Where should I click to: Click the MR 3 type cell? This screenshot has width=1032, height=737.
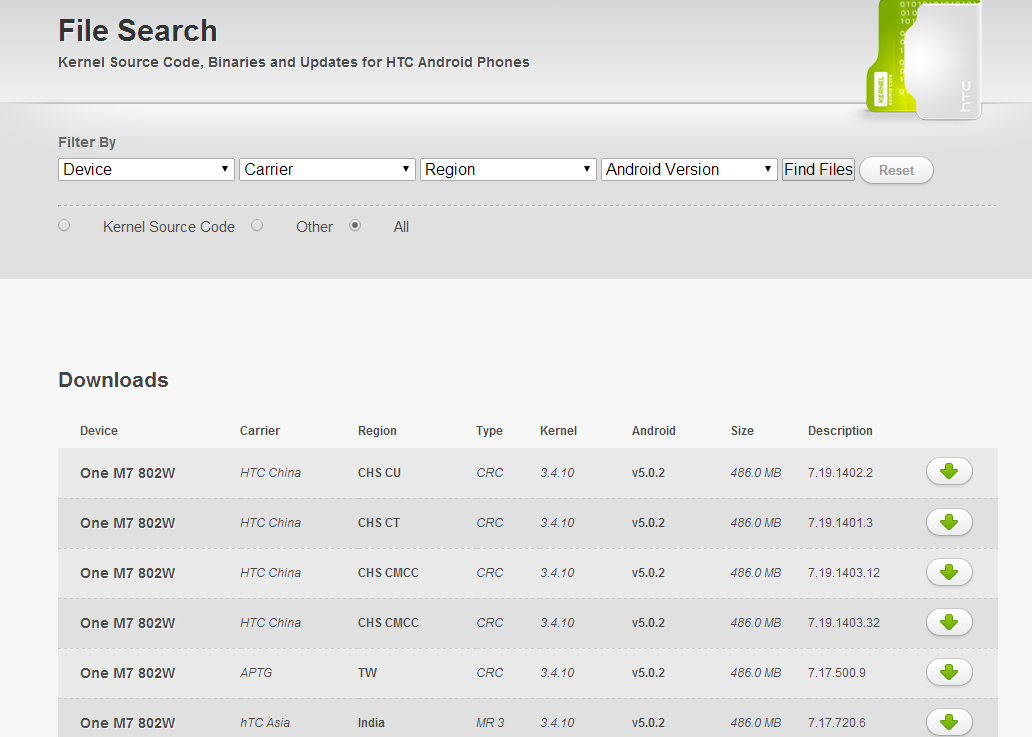point(490,723)
